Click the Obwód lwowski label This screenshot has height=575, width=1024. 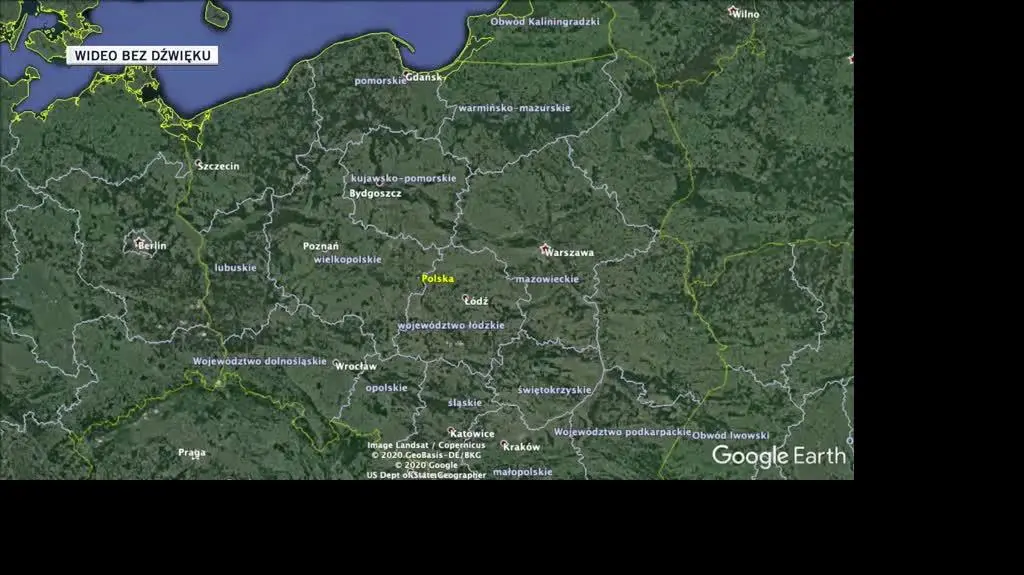click(x=731, y=435)
